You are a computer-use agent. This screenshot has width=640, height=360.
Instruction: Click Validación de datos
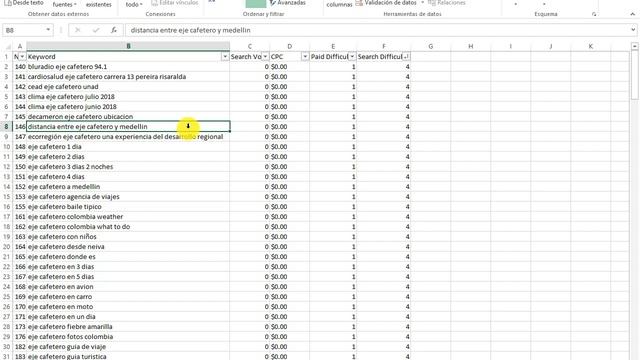(386, 3)
